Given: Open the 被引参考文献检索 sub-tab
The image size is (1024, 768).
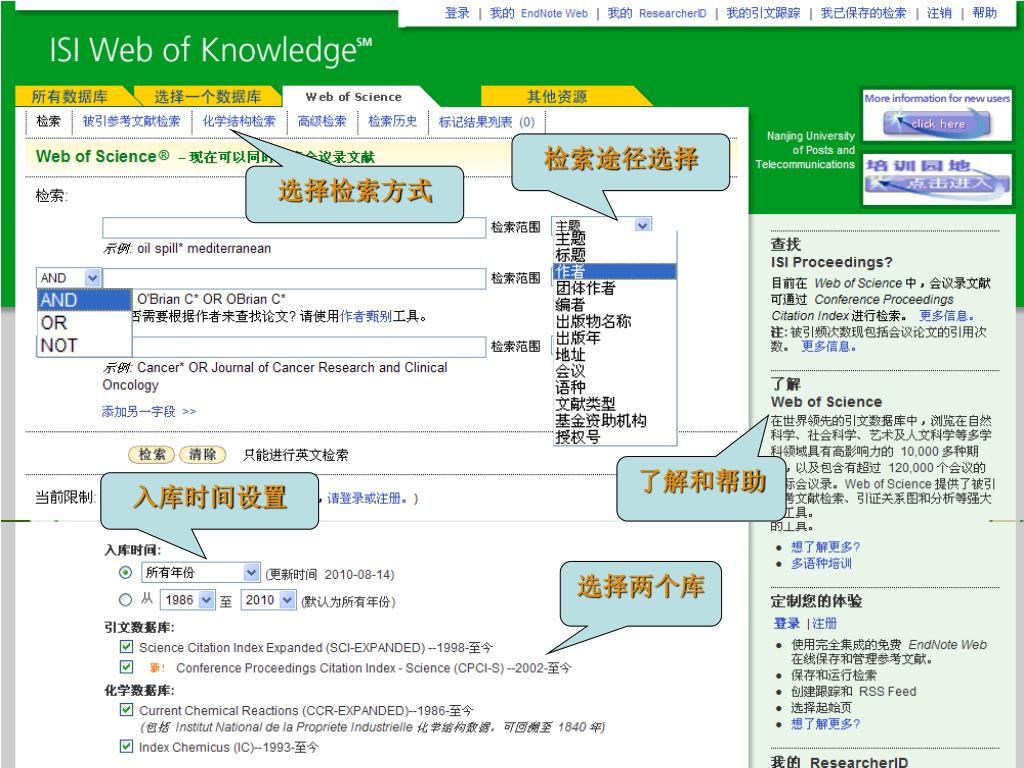Looking at the screenshot, I should pos(131,121).
